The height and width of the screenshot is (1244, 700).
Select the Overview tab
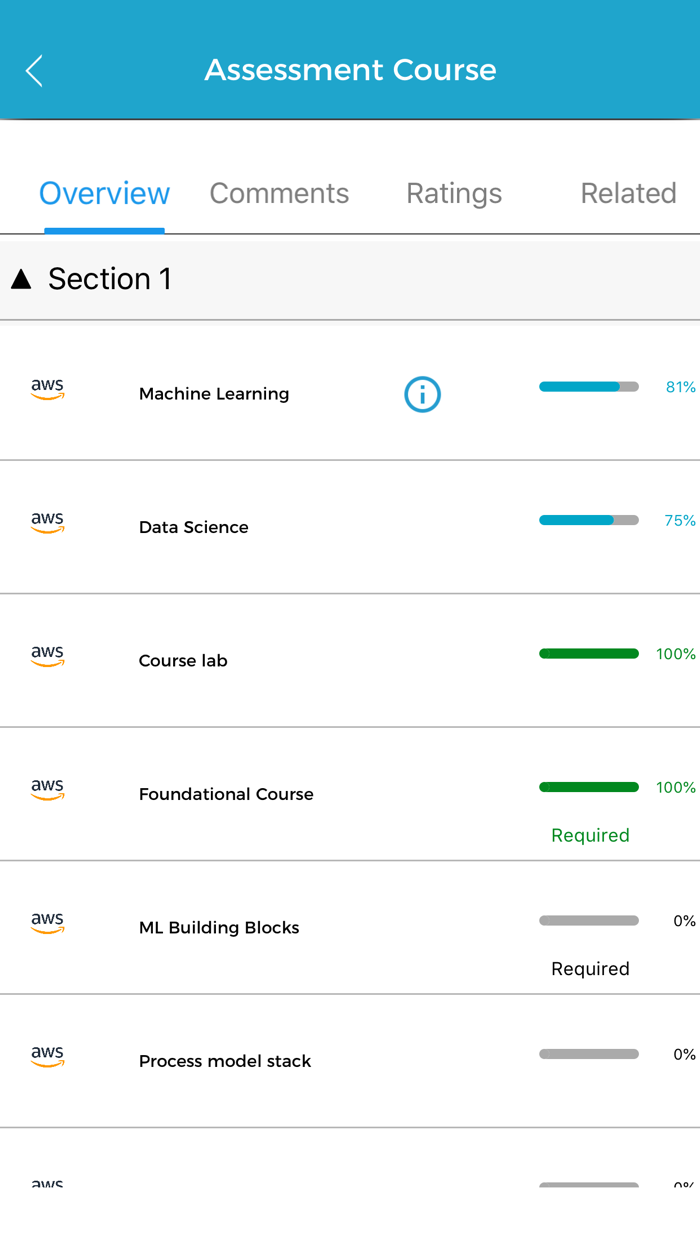pyautogui.click(x=105, y=193)
